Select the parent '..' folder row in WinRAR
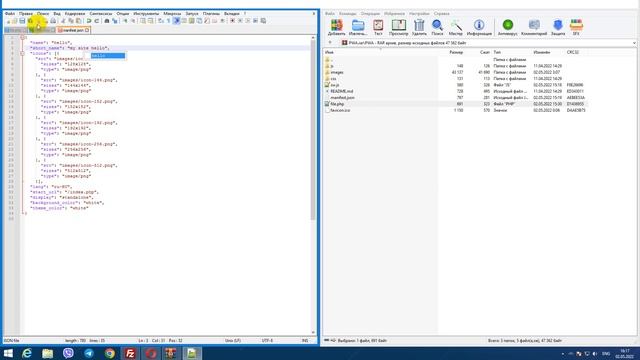 point(456,60)
